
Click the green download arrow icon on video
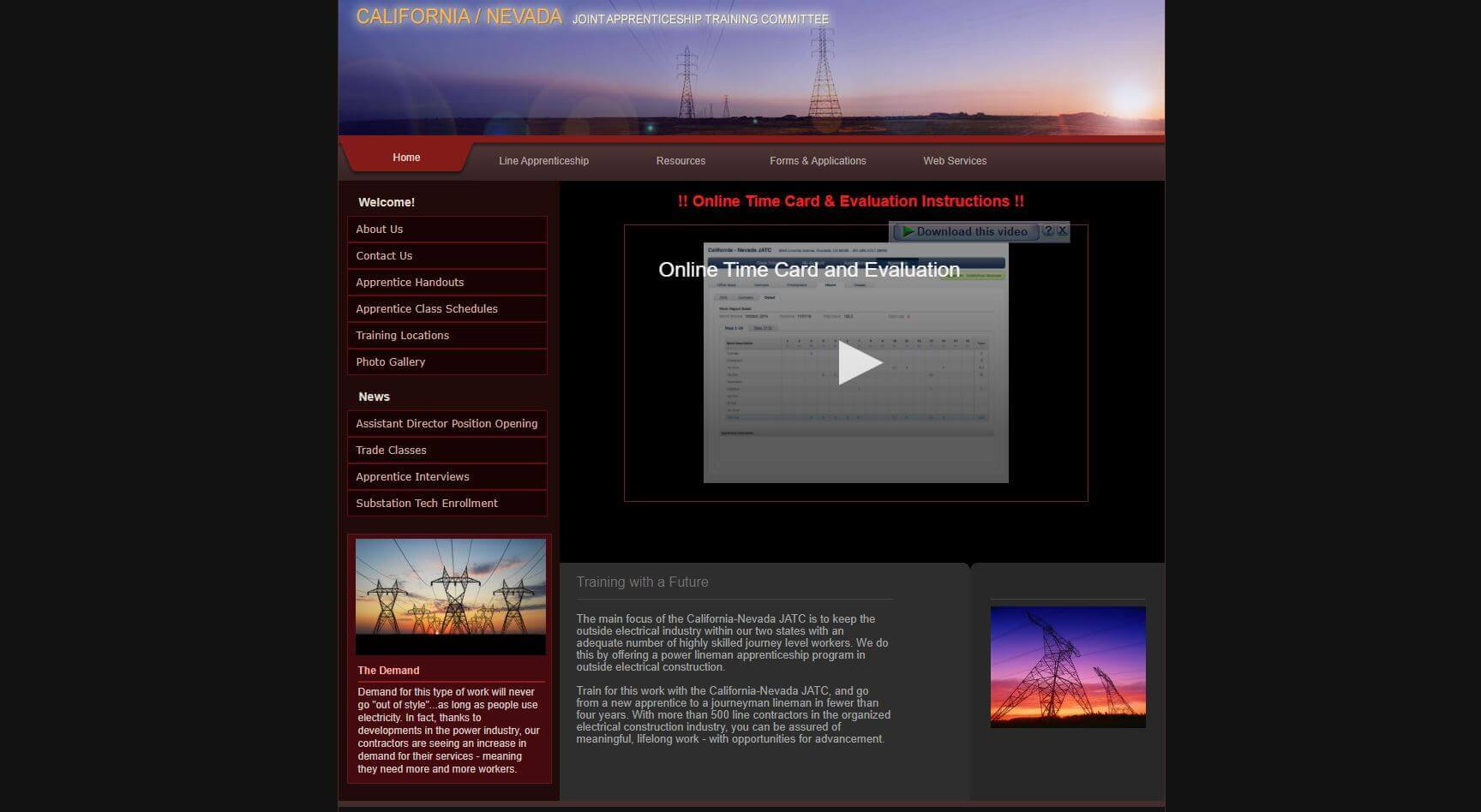(908, 231)
